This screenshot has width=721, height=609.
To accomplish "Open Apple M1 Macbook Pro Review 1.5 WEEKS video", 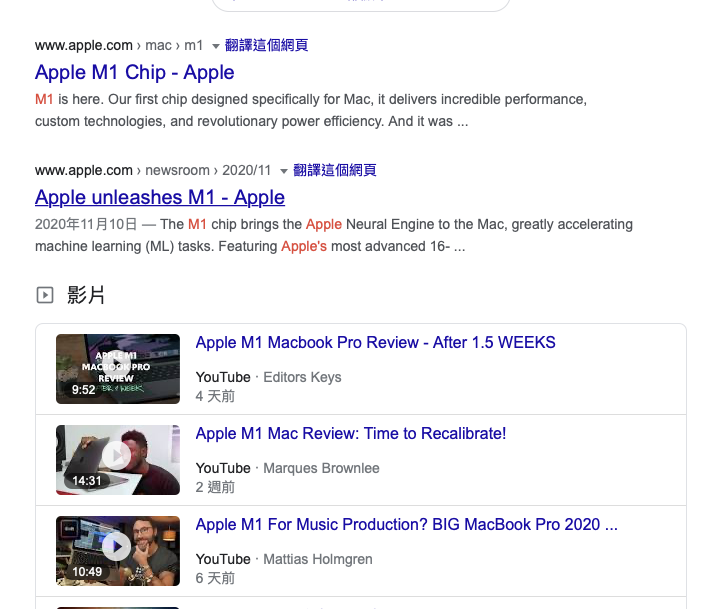I will pyautogui.click(x=375, y=343).
